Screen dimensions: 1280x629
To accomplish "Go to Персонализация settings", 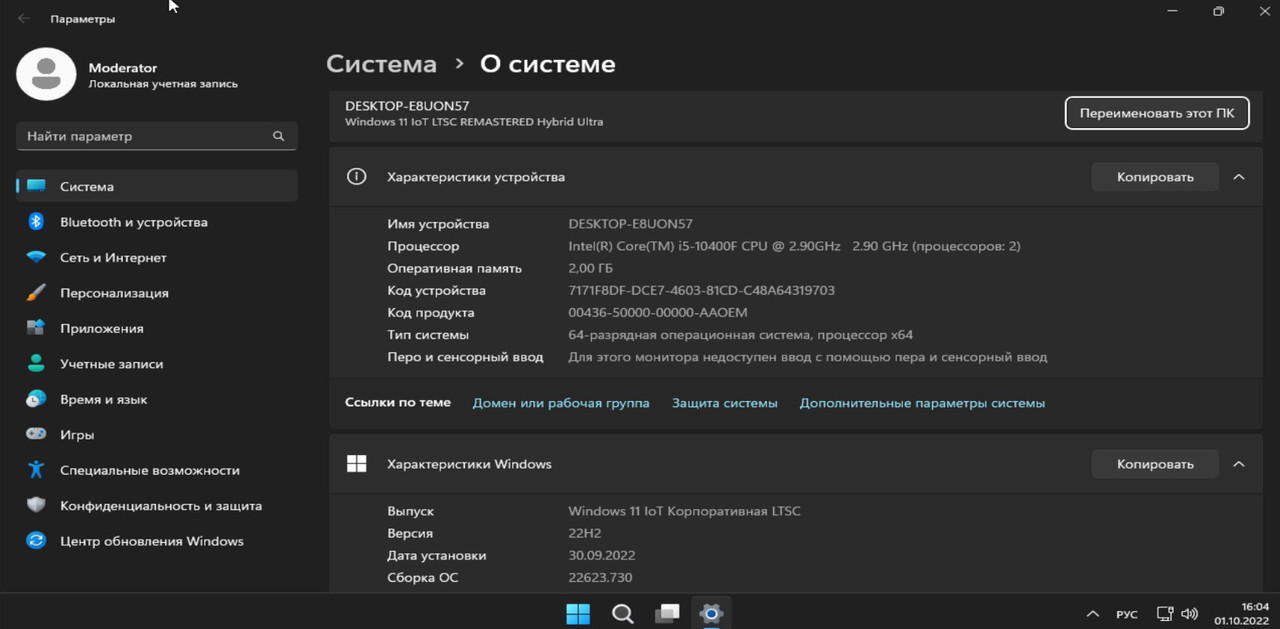I will click(157, 293).
